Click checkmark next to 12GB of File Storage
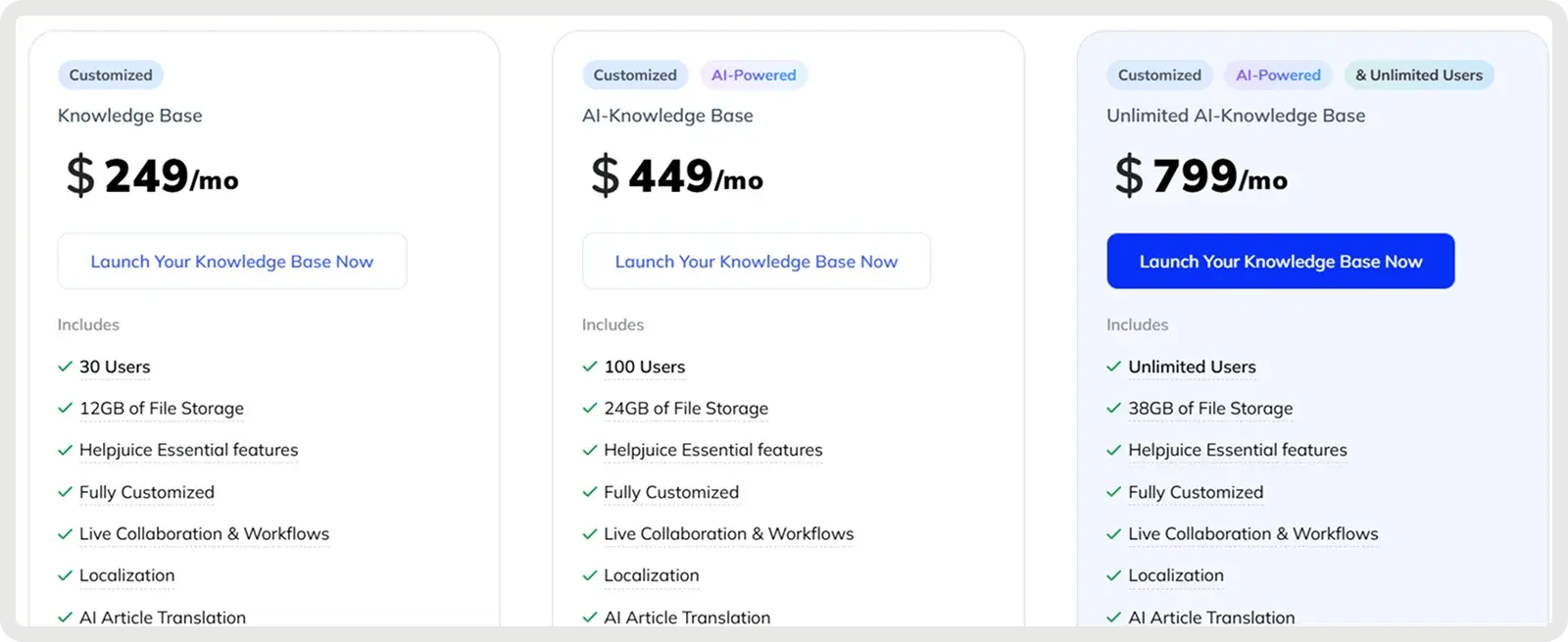This screenshot has width=1568, height=642. [66, 408]
